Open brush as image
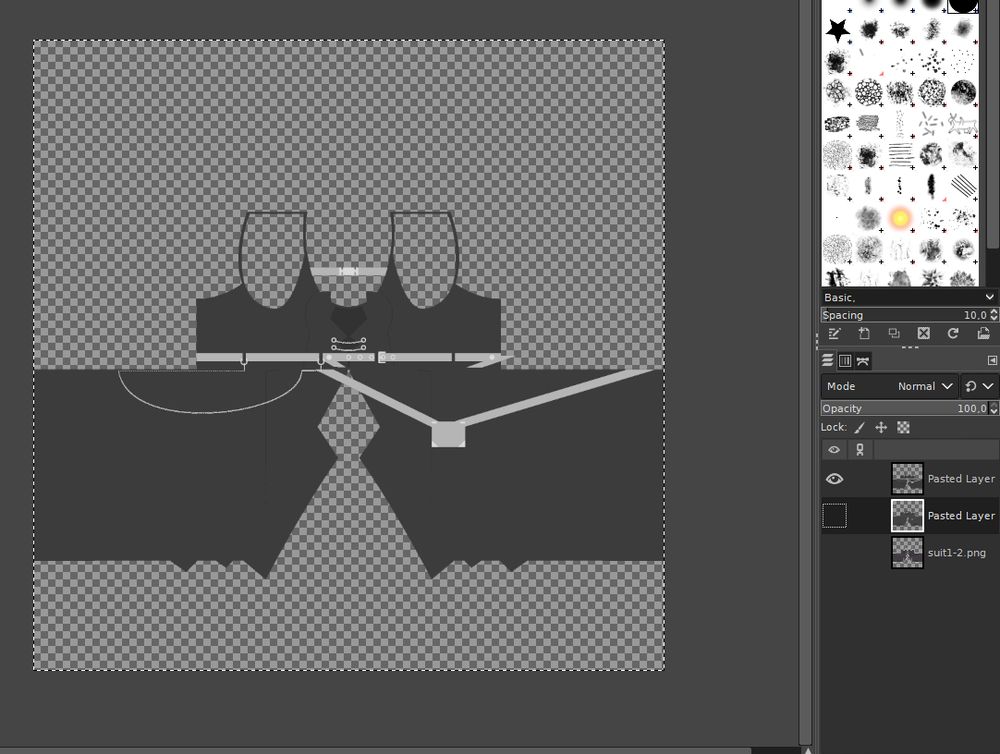Viewport: 1000px width, 754px height. [983, 334]
